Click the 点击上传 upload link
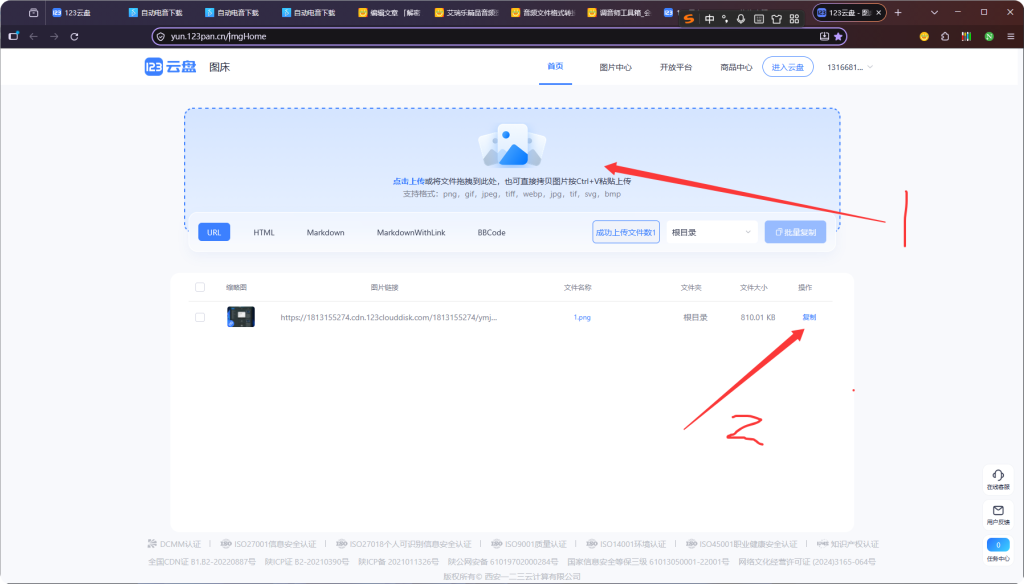This screenshot has width=1024, height=584. (x=408, y=182)
